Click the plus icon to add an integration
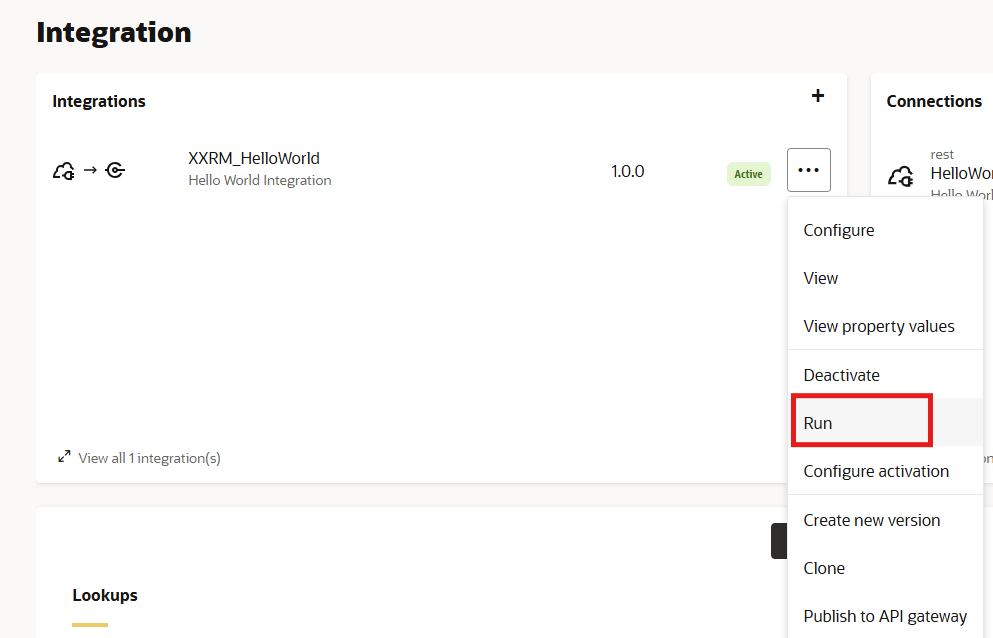The width and height of the screenshot is (993, 638). click(817, 96)
